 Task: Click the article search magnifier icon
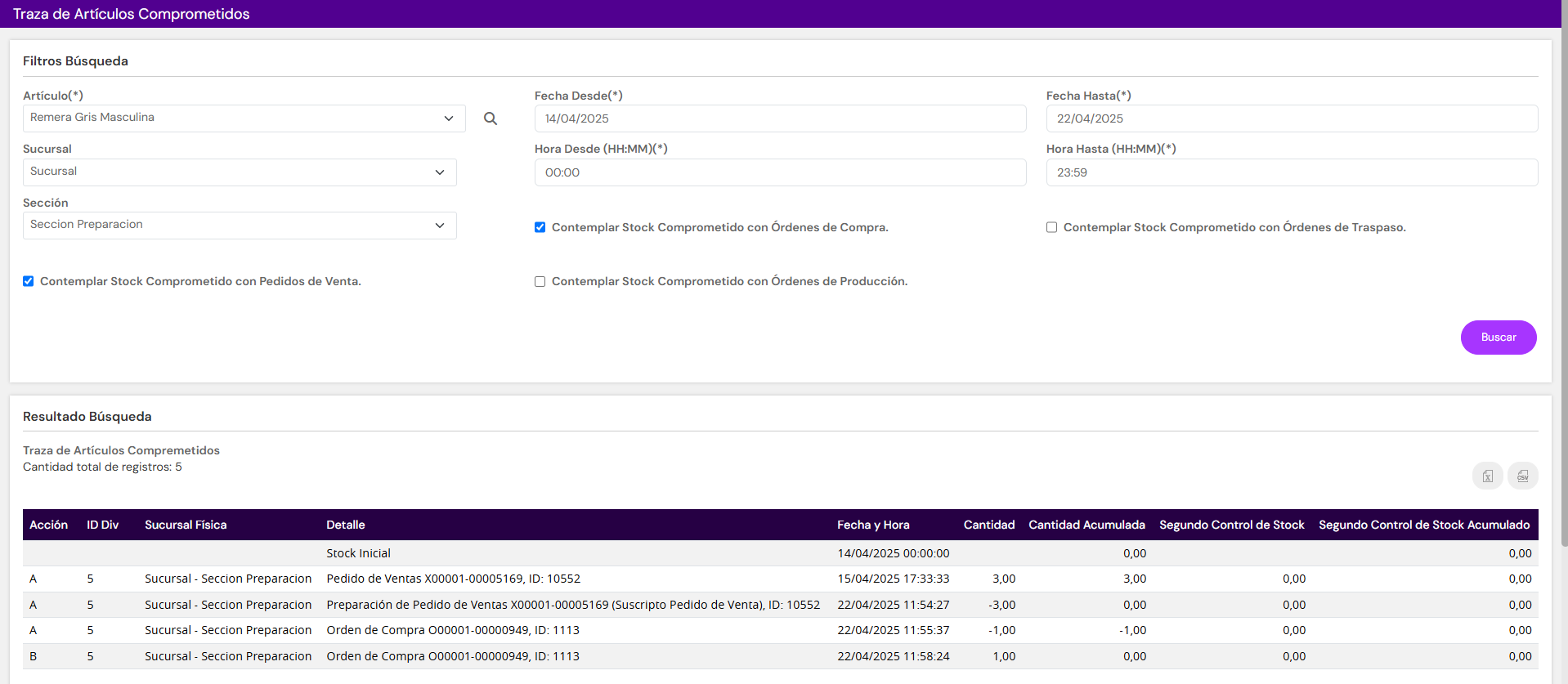pos(491,118)
